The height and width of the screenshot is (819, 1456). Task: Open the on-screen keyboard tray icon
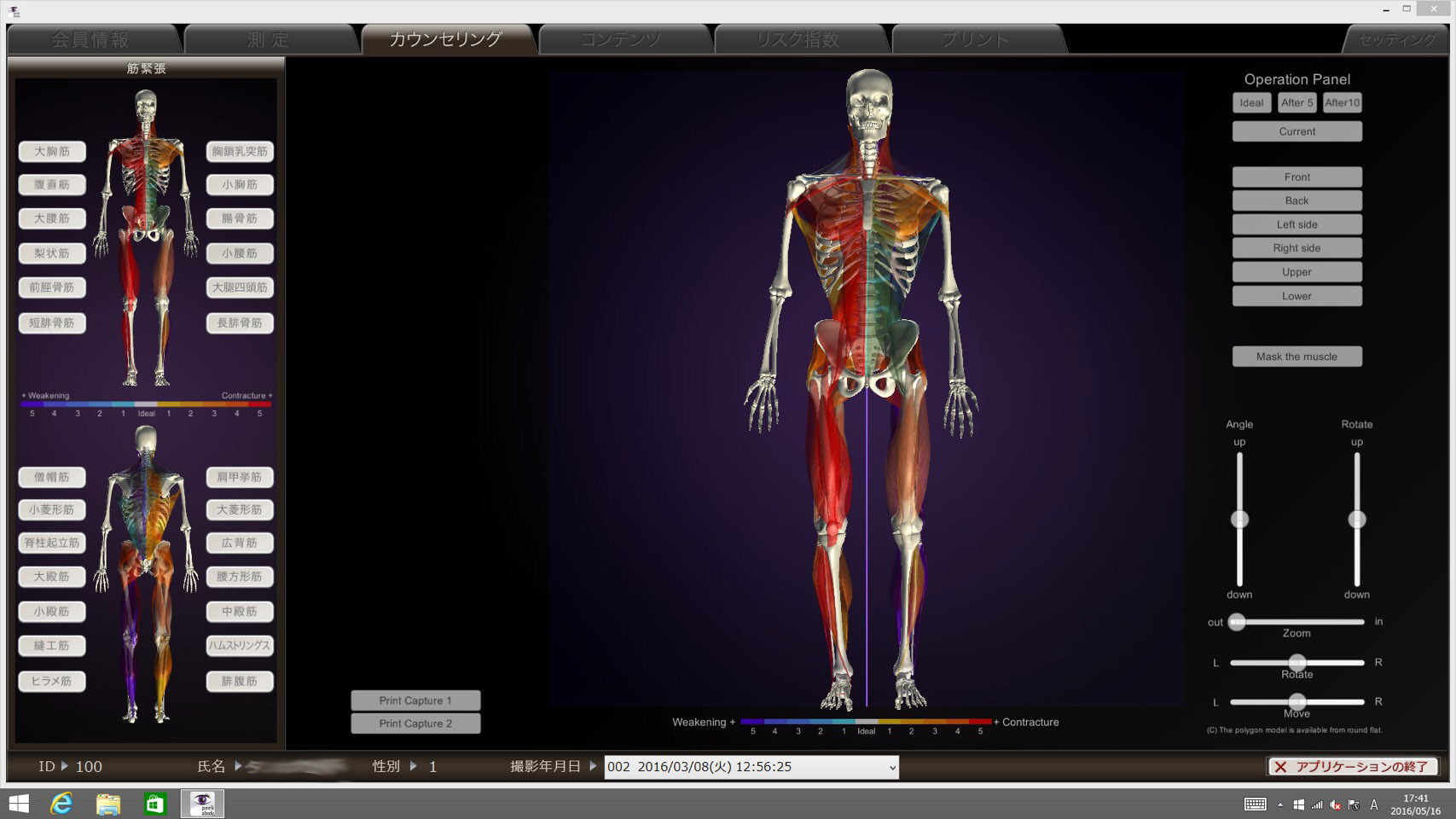coord(1255,804)
